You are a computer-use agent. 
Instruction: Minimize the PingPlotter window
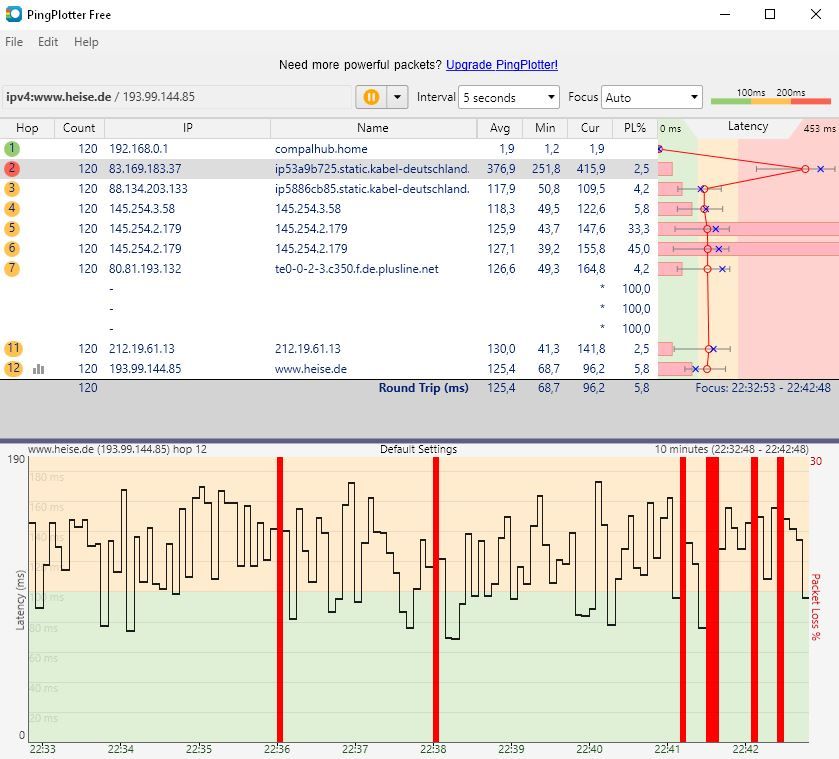725,14
